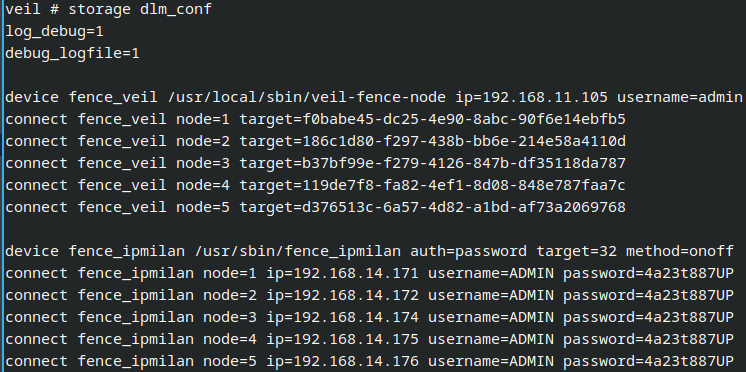
Task: Click the debug_logfile=1 line
Action: (72, 53)
